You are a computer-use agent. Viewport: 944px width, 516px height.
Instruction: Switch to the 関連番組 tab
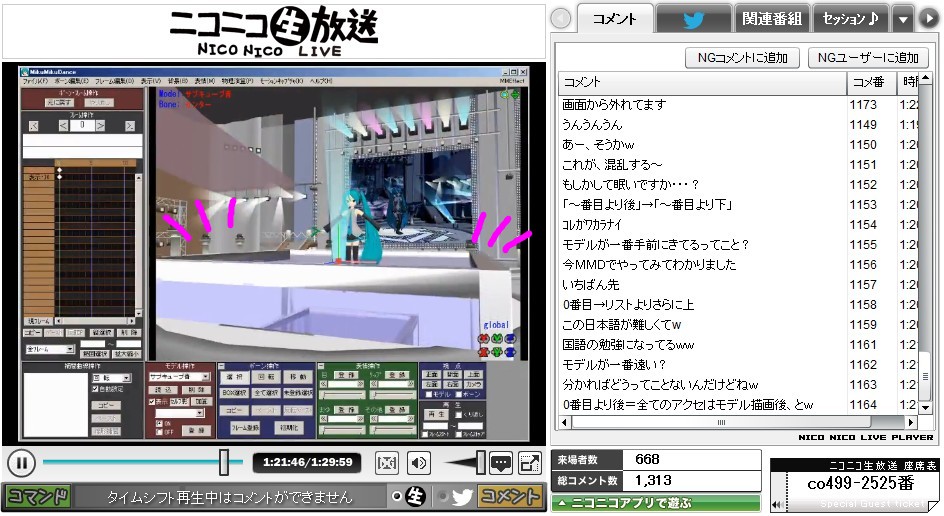pyautogui.click(x=772, y=19)
